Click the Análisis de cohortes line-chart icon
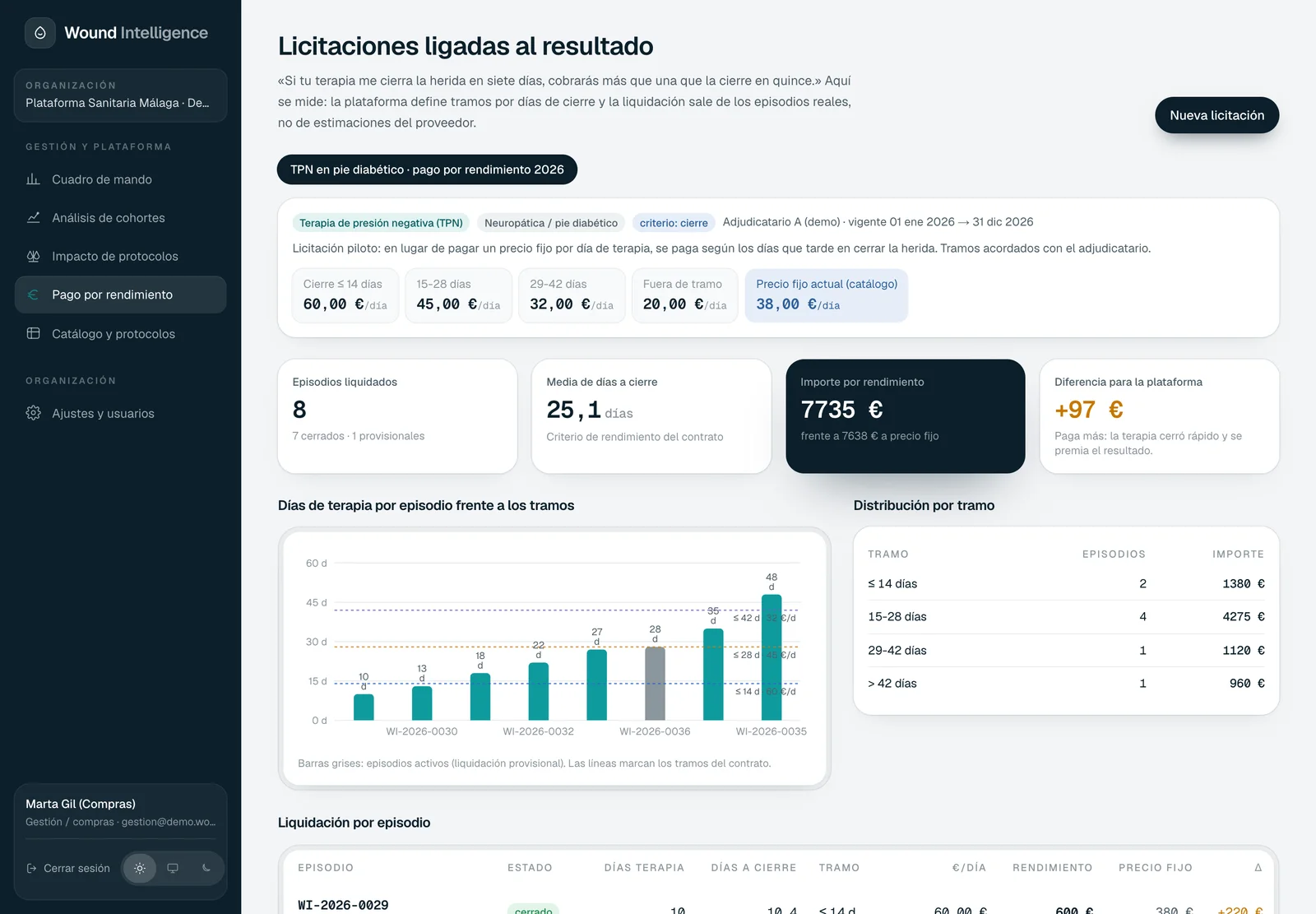The image size is (1316, 914). [x=34, y=218]
